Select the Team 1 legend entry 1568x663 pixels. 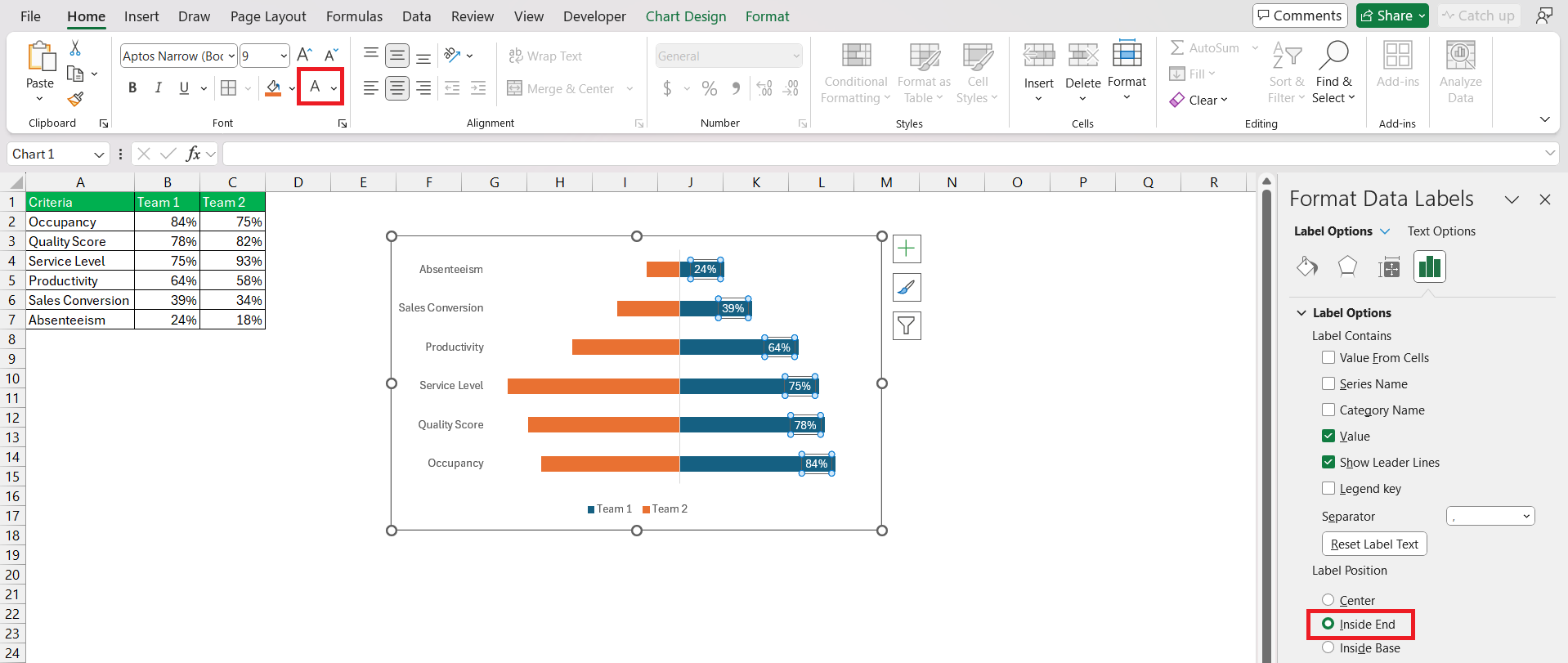coord(610,508)
